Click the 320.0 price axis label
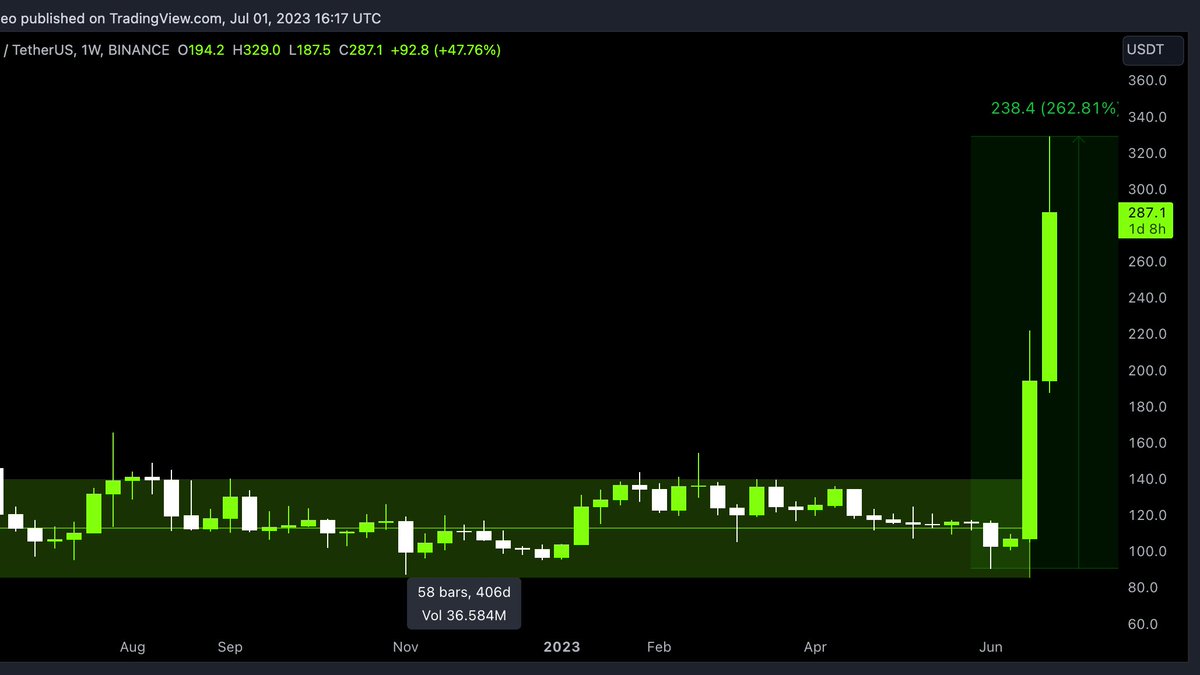The height and width of the screenshot is (675, 1200). pos(1148,153)
